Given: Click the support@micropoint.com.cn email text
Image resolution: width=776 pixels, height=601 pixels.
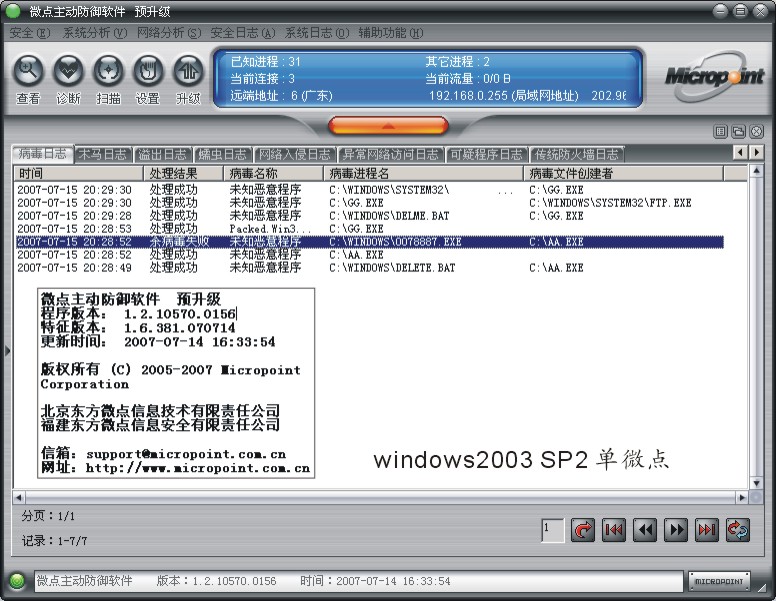Looking at the screenshot, I should click(186, 454).
